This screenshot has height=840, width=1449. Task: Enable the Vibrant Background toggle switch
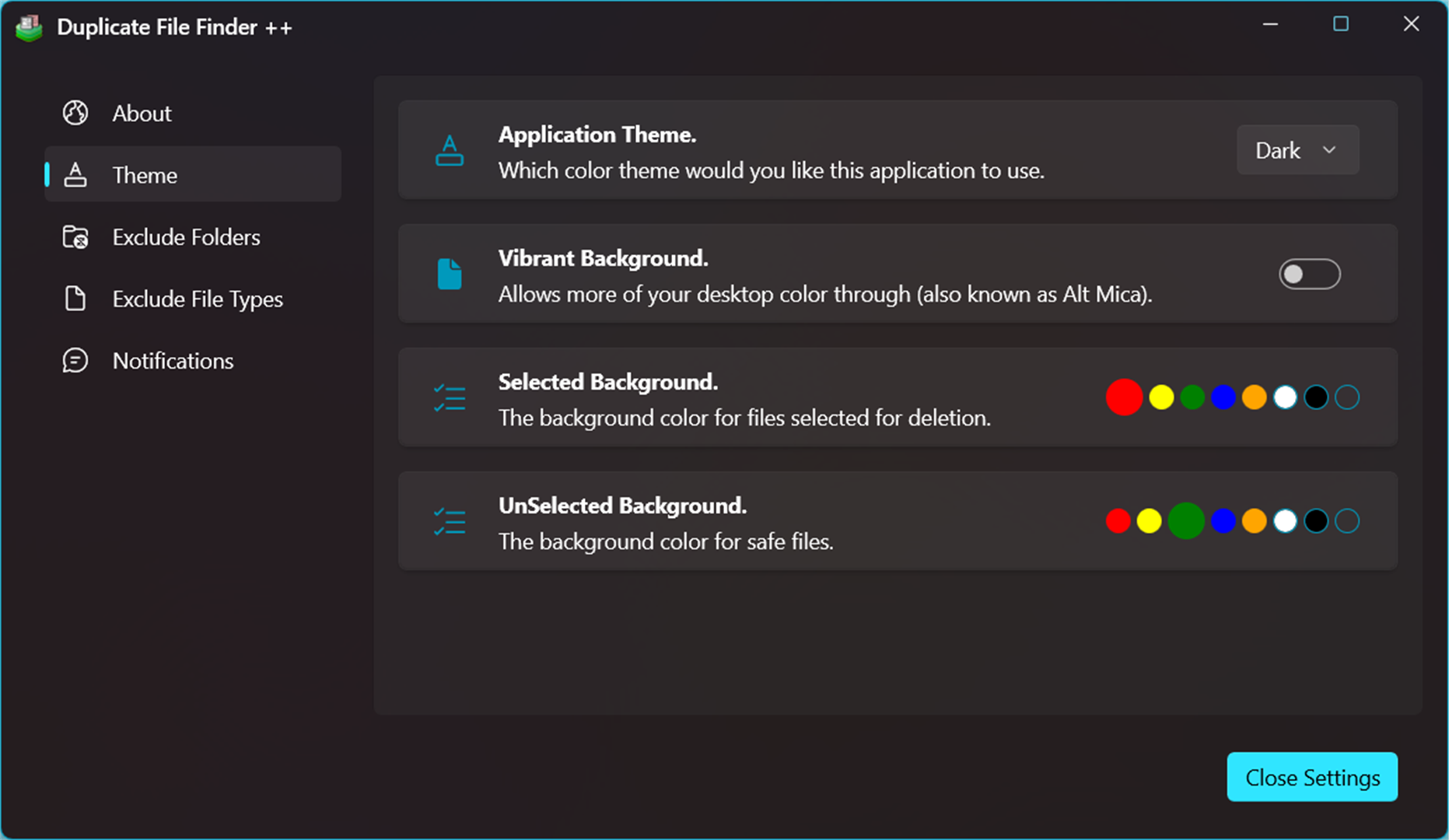(x=1310, y=274)
